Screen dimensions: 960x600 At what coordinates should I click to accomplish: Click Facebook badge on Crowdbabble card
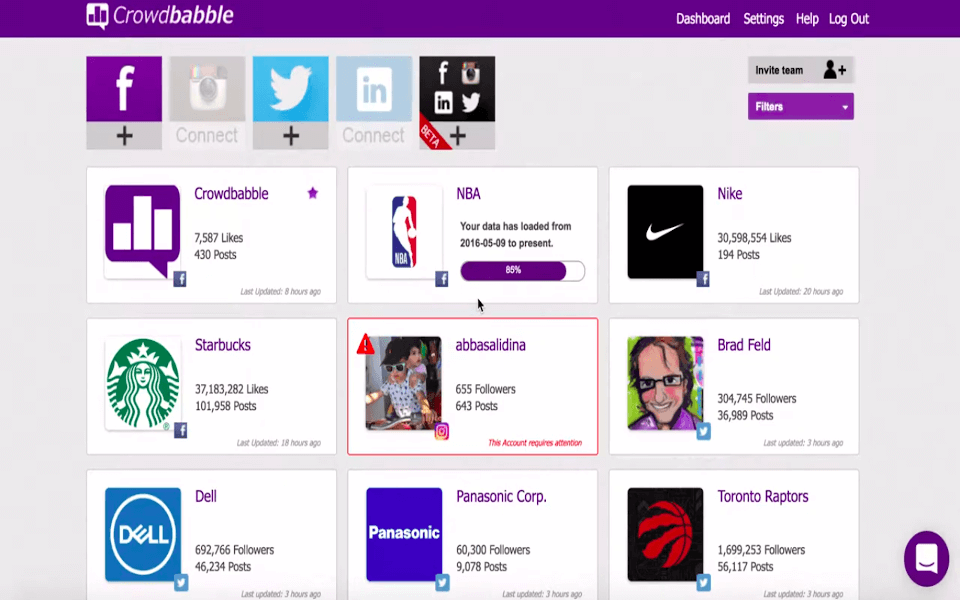[x=180, y=279]
